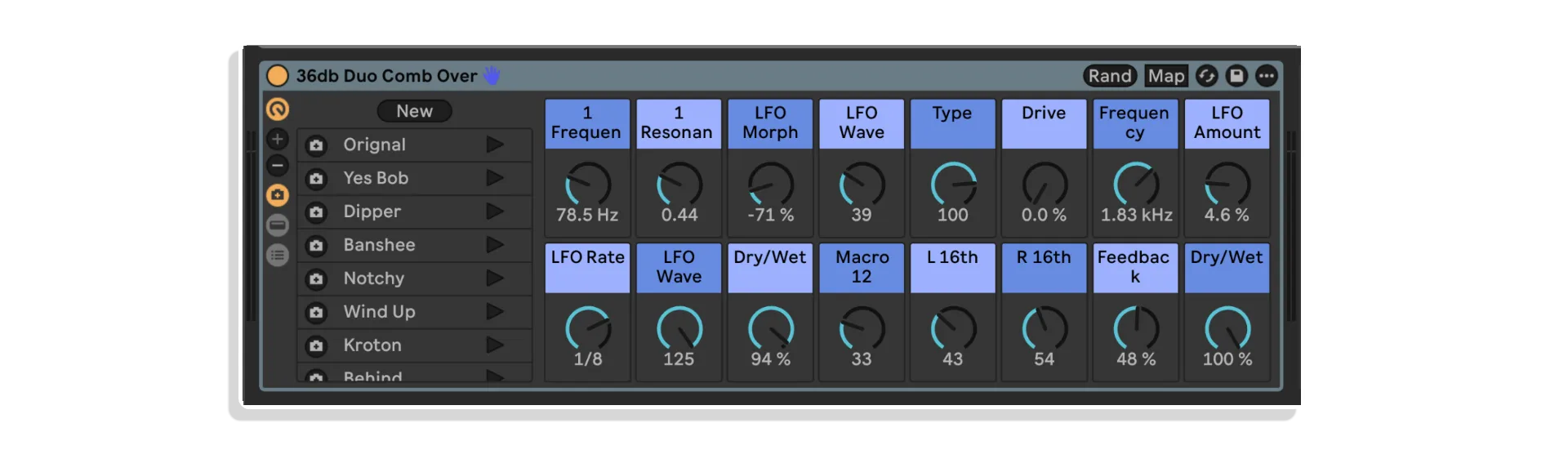
Task: Click the 48 % Feedback value readout
Action: 1136,359
